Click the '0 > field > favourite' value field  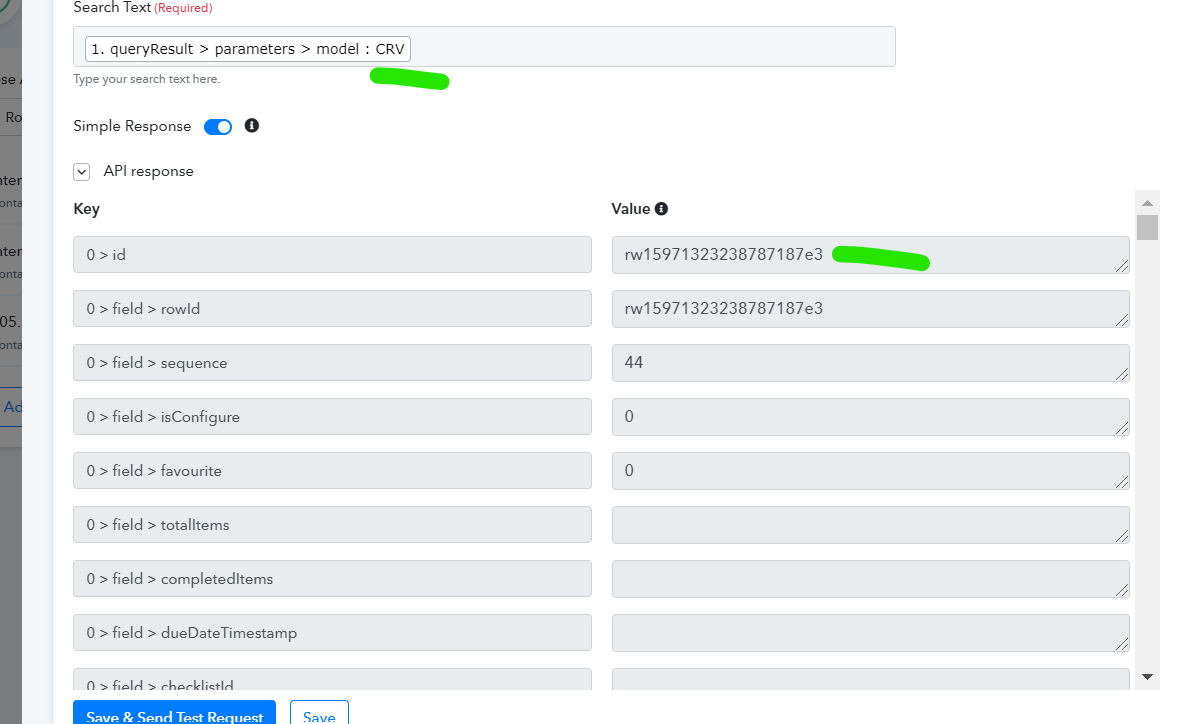[870, 471]
